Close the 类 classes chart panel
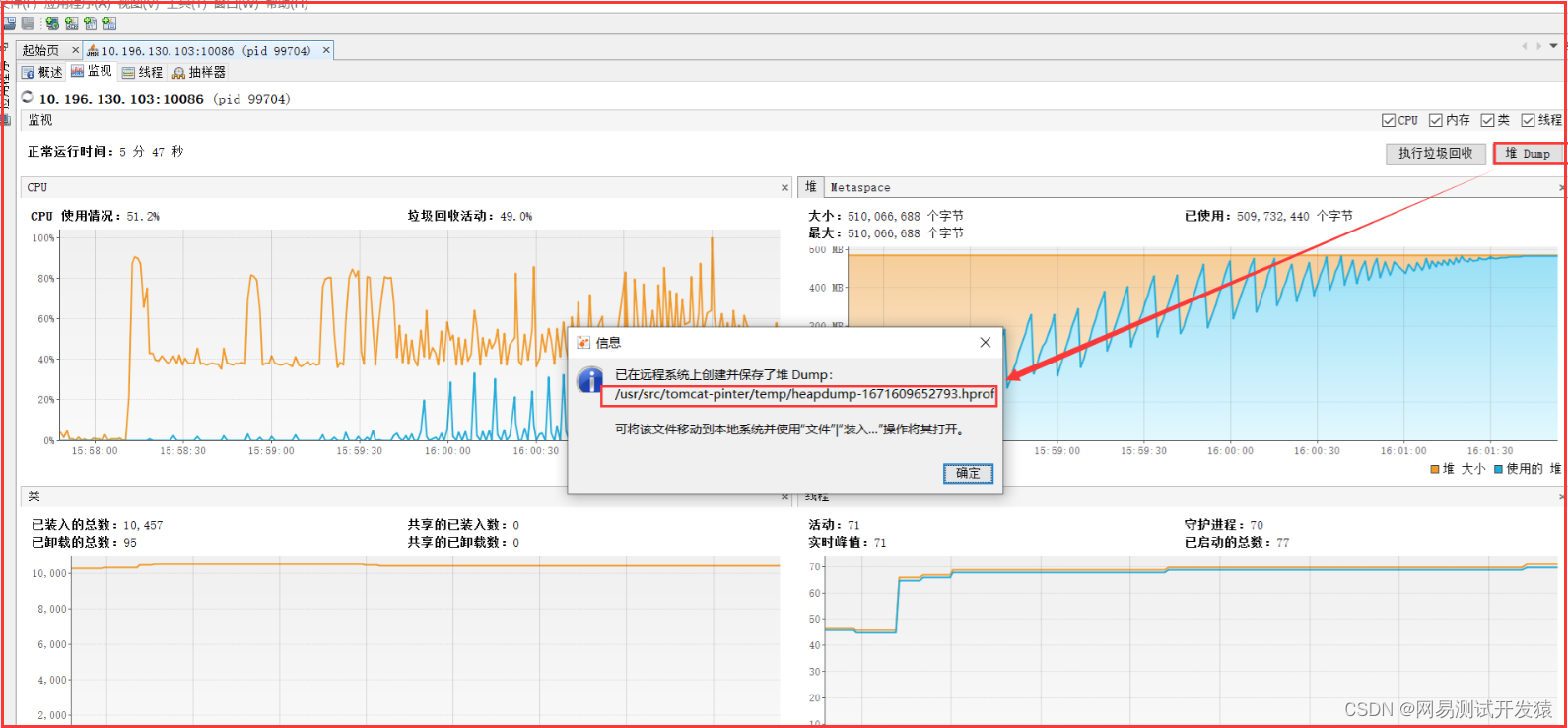Image resolution: width=1568 pixels, height=728 pixels. tap(784, 496)
